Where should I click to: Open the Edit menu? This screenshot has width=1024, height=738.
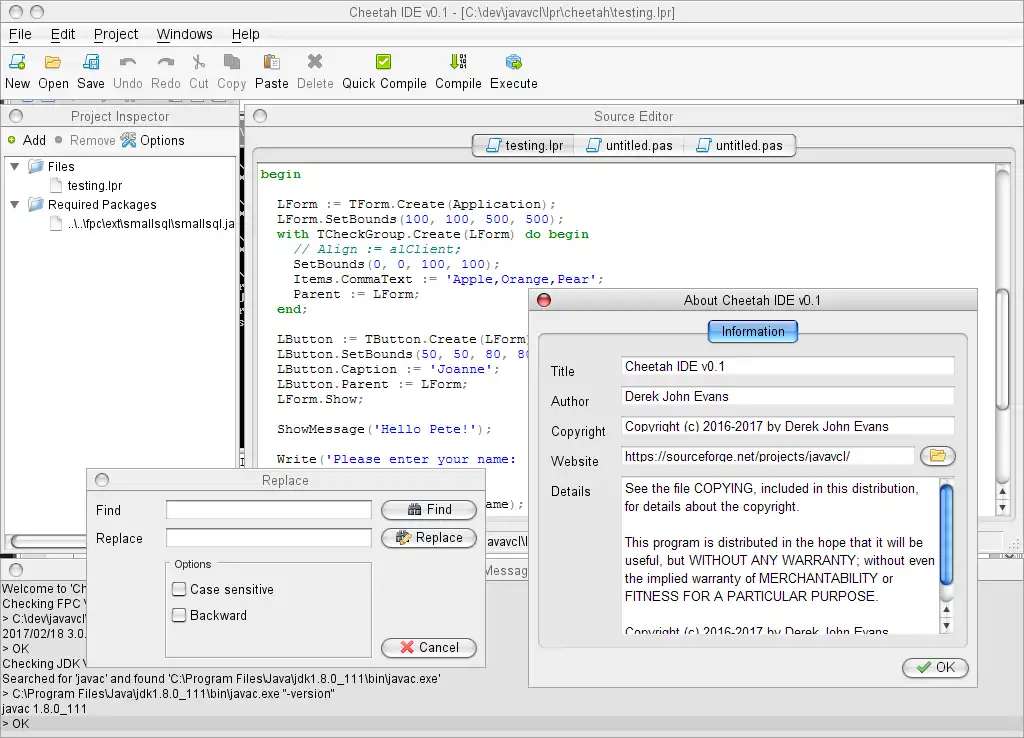click(63, 34)
